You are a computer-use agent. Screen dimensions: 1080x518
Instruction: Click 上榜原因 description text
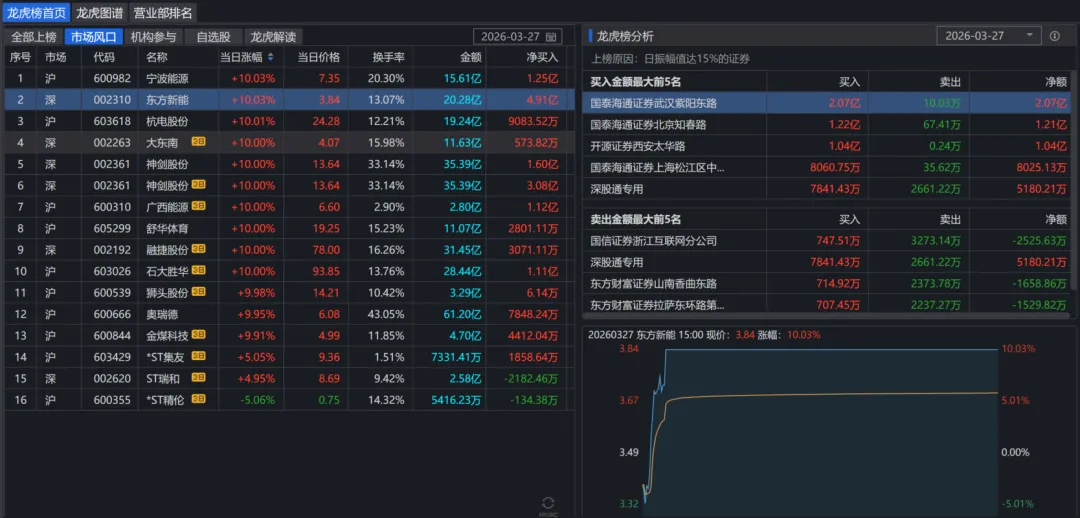pos(671,59)
